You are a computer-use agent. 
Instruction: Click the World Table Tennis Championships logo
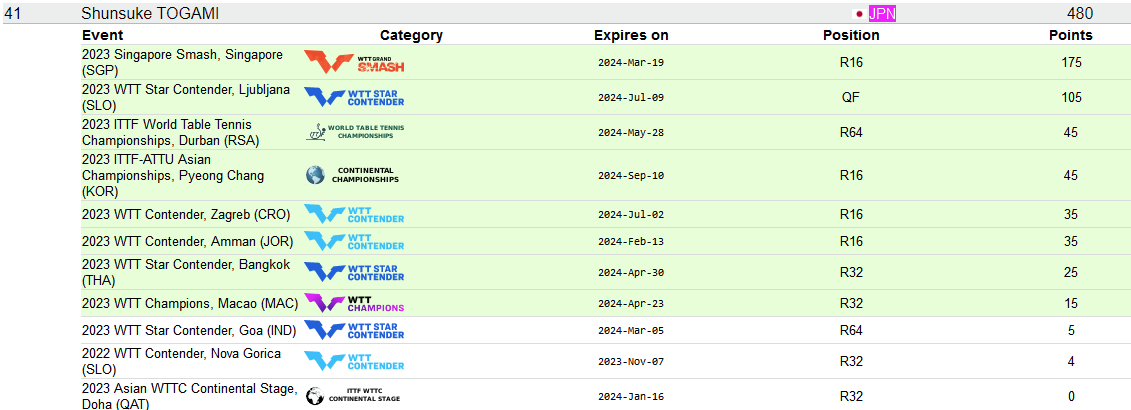(x=354, y=132)
